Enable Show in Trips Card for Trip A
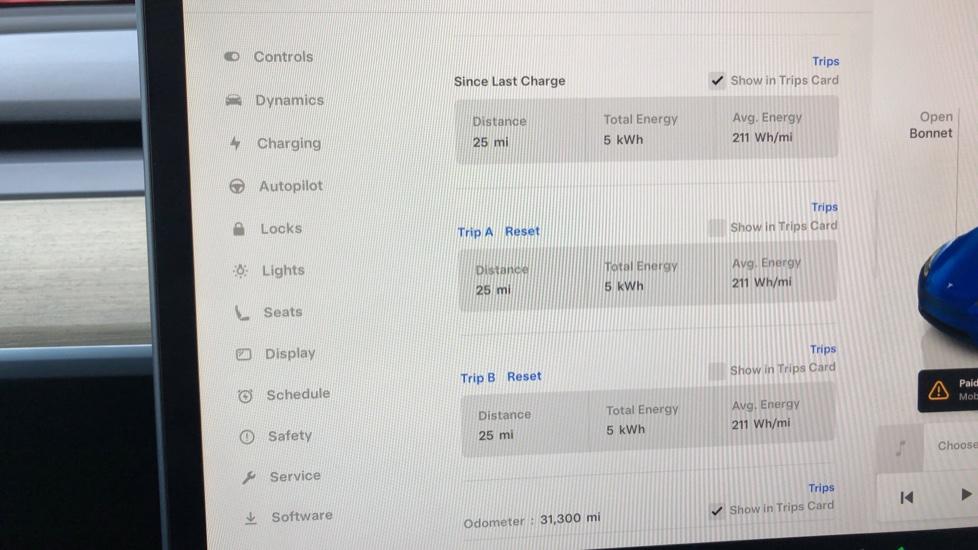978x550 pixels. point(717,227)
